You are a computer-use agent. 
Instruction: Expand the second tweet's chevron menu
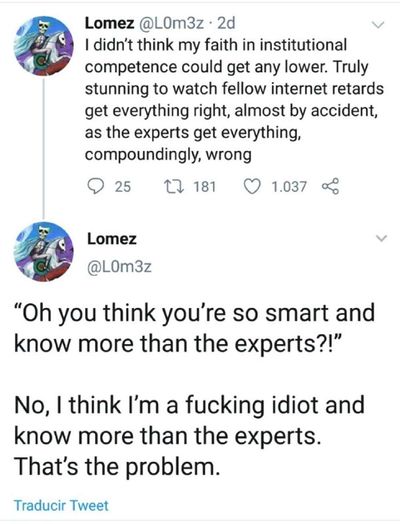pyautogui.click(x=381, y=238)
